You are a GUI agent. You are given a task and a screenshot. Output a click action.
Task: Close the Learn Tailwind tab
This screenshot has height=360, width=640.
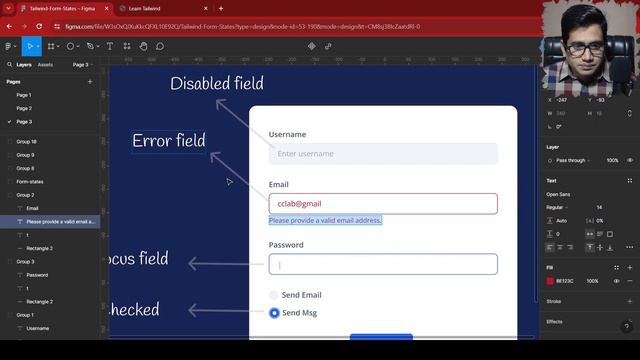coord(206,8)
